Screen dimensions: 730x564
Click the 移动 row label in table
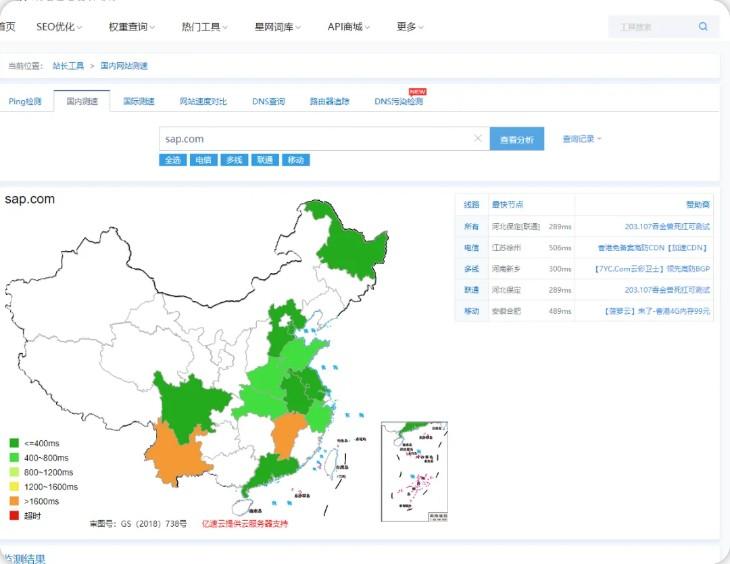click(471, 311)
